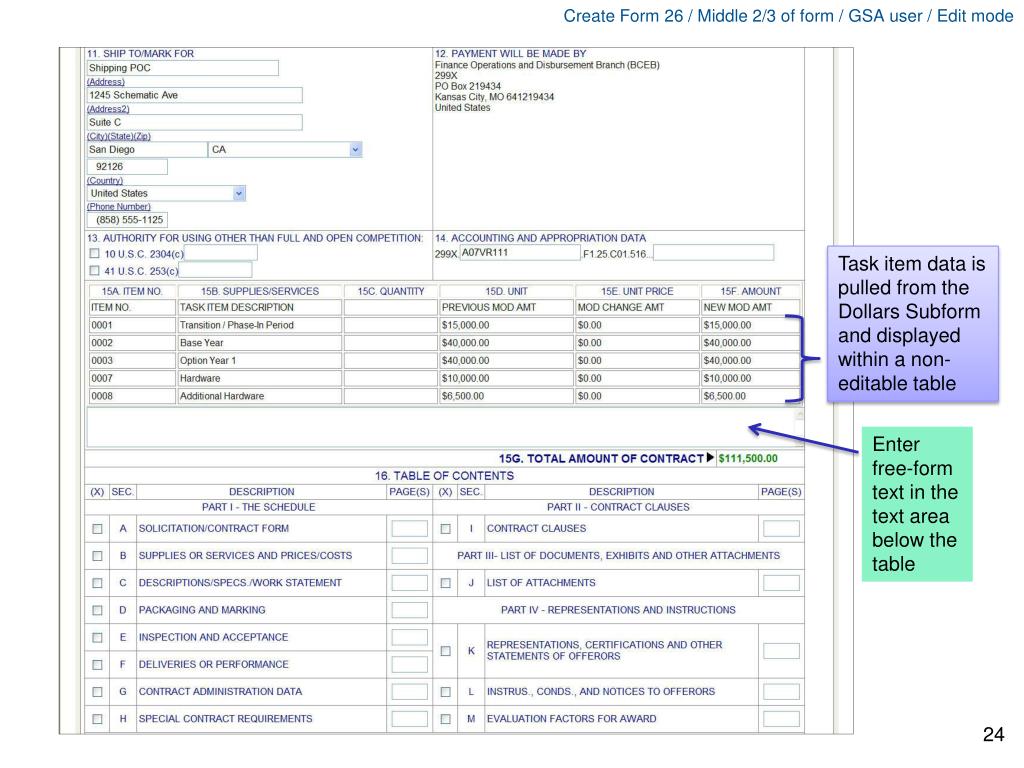Click the 15E. UNIT PRICE column header
This screenshot has height=768, width=1024.
pos(637,291)
